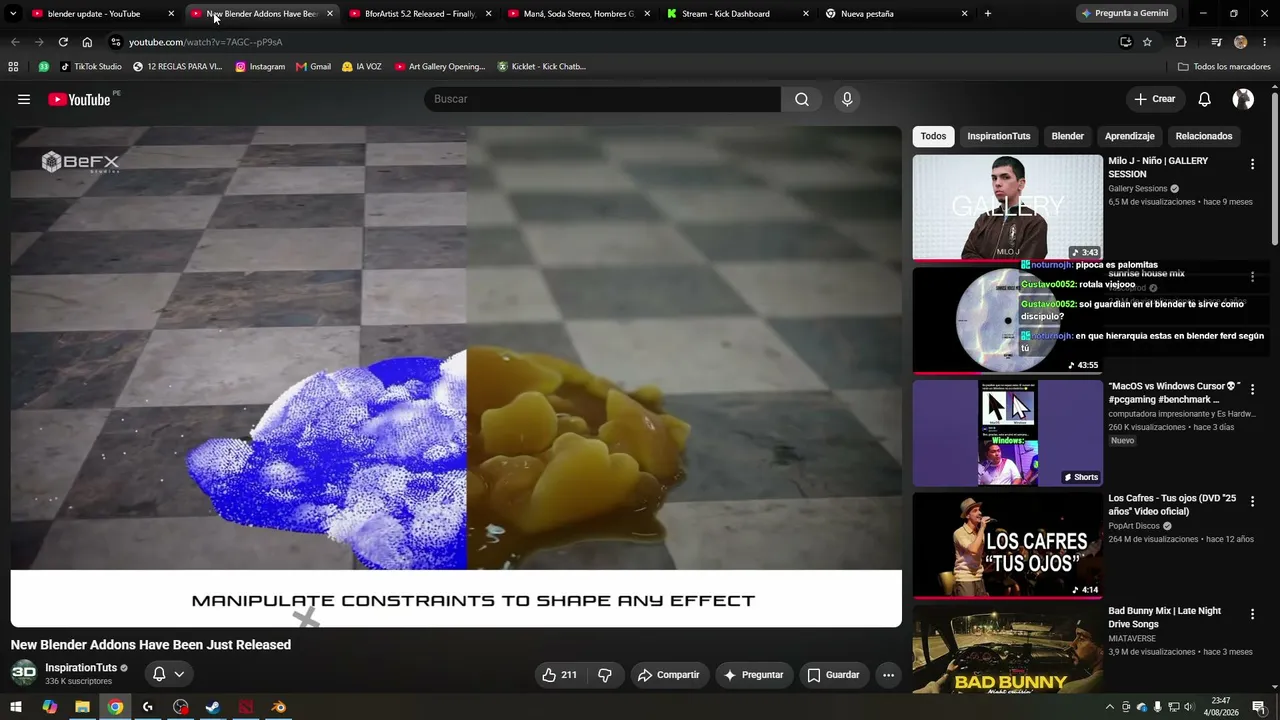Open the Bad Bunny Mix thumbnail

click(1007, 649)
